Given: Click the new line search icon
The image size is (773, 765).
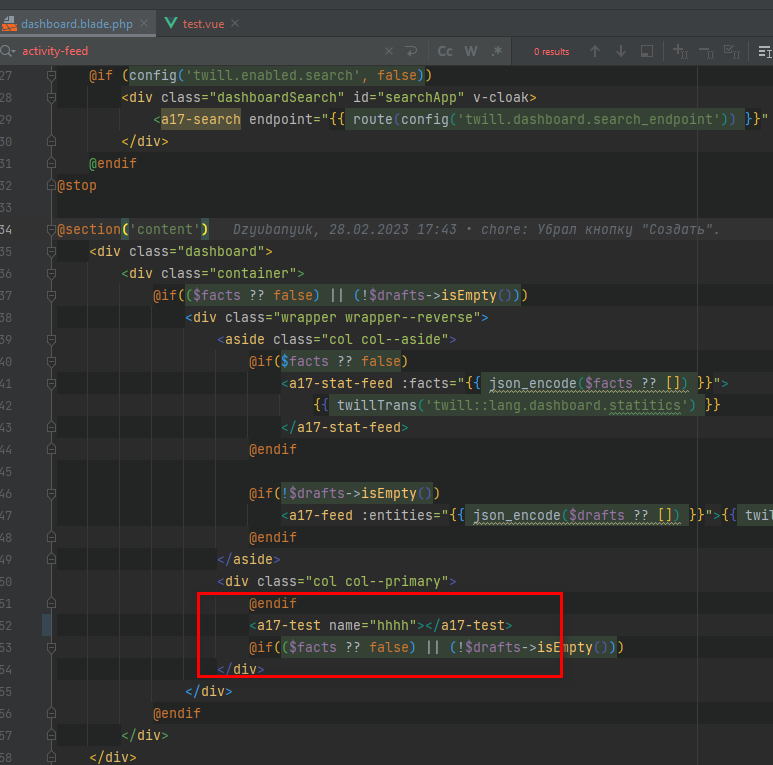Looking at the screenshot, I should pos(411,51).
